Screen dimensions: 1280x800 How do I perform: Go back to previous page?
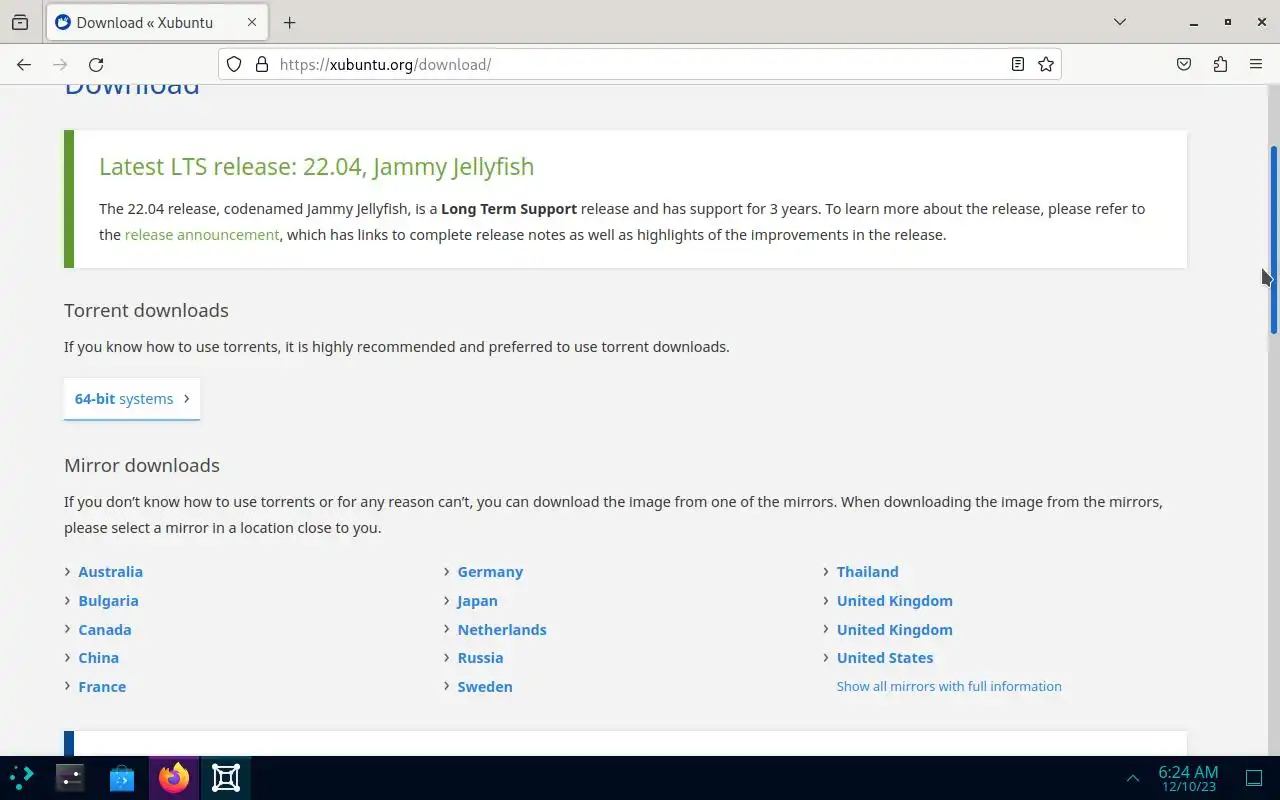24,64
